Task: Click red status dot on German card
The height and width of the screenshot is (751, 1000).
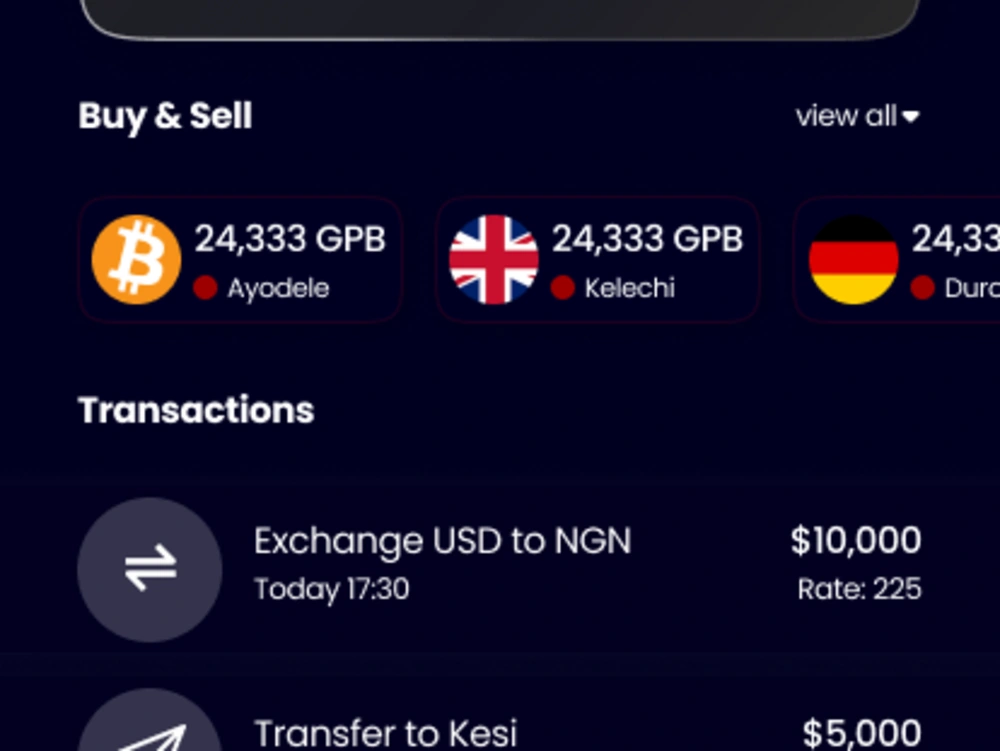Action: coord(922,288)
